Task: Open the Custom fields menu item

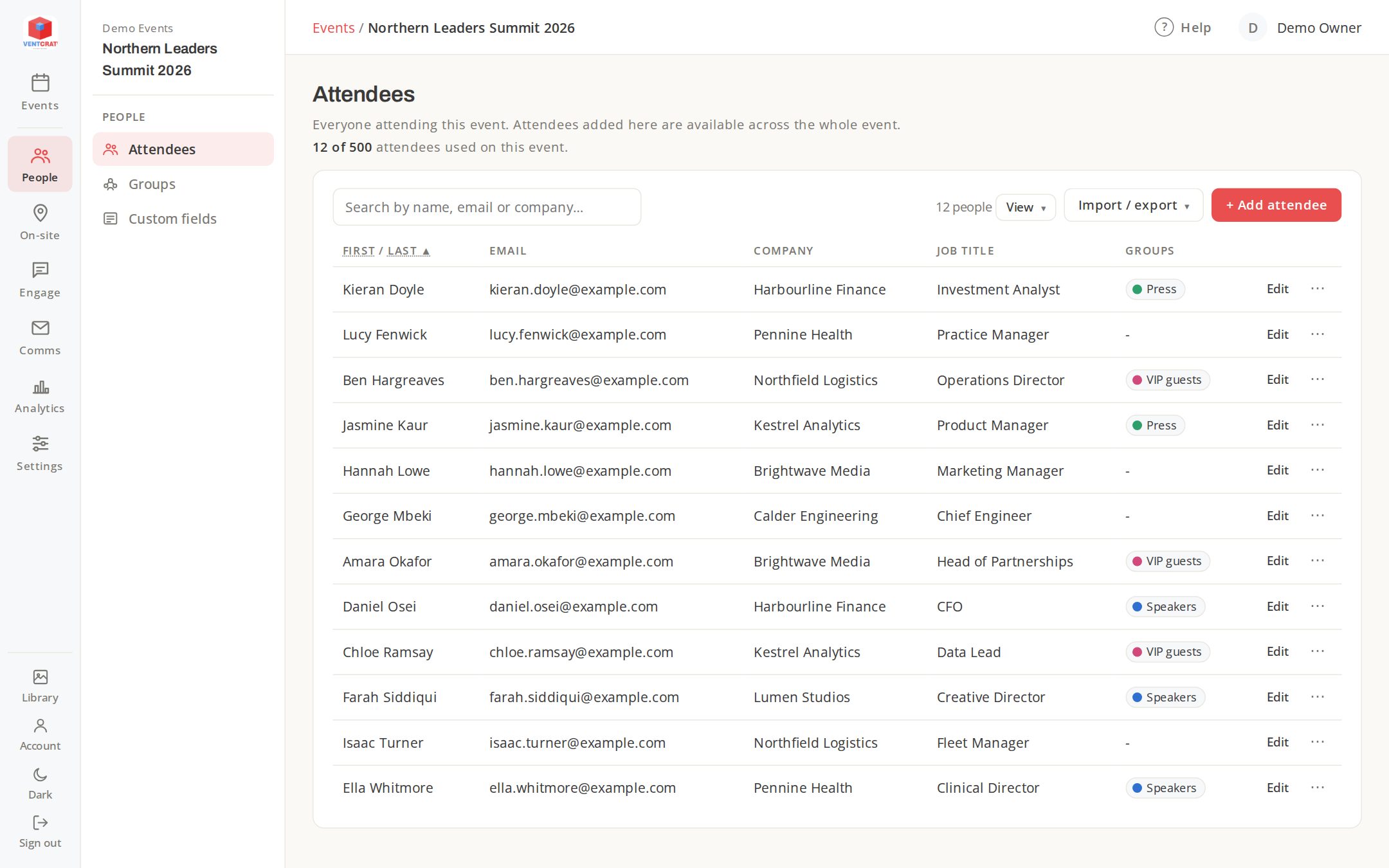Action: pyautogui.click(x=183, y=219)
